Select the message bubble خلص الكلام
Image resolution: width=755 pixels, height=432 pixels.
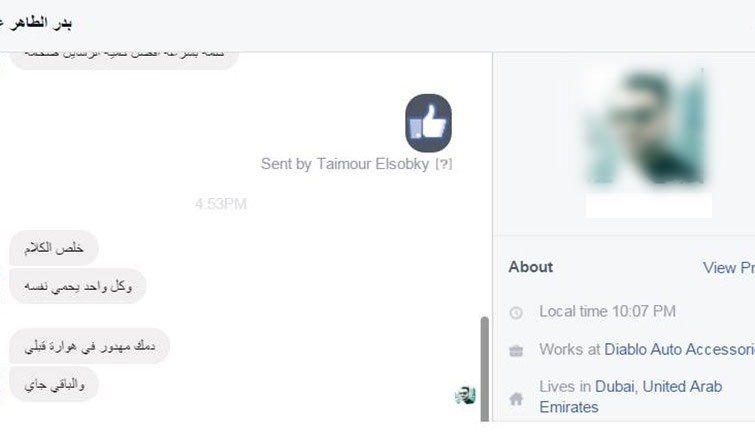click(54, 248)
